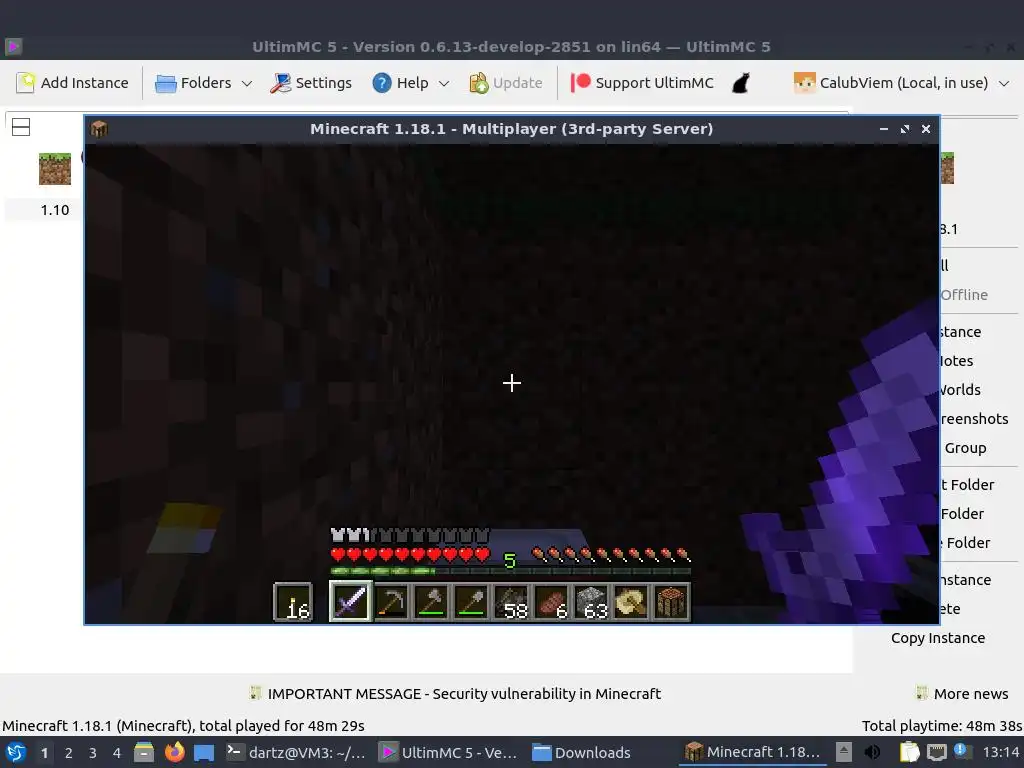
Task: Select the pickaxe hotbar slot
Action: 391,601
